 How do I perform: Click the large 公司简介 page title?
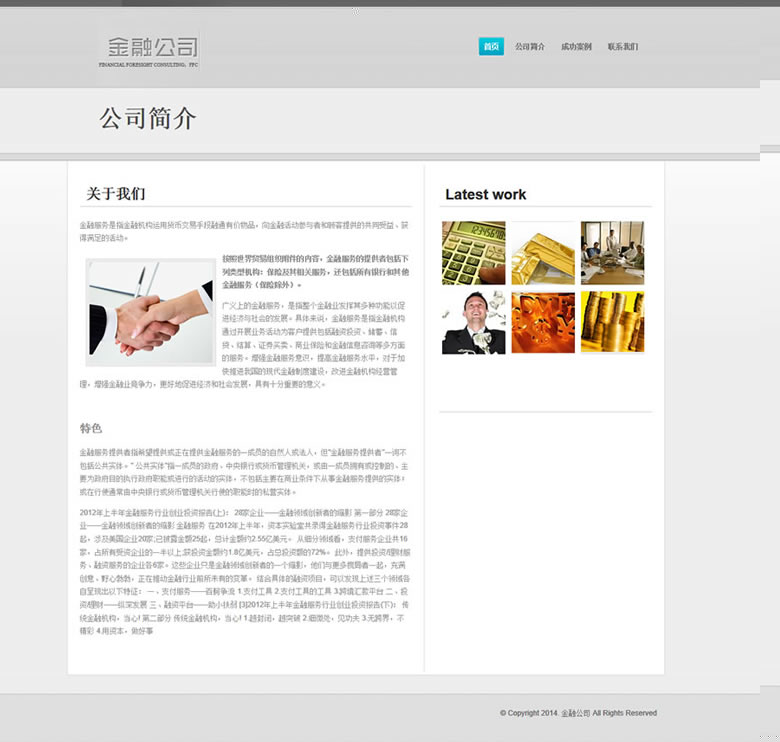point(148,118)
